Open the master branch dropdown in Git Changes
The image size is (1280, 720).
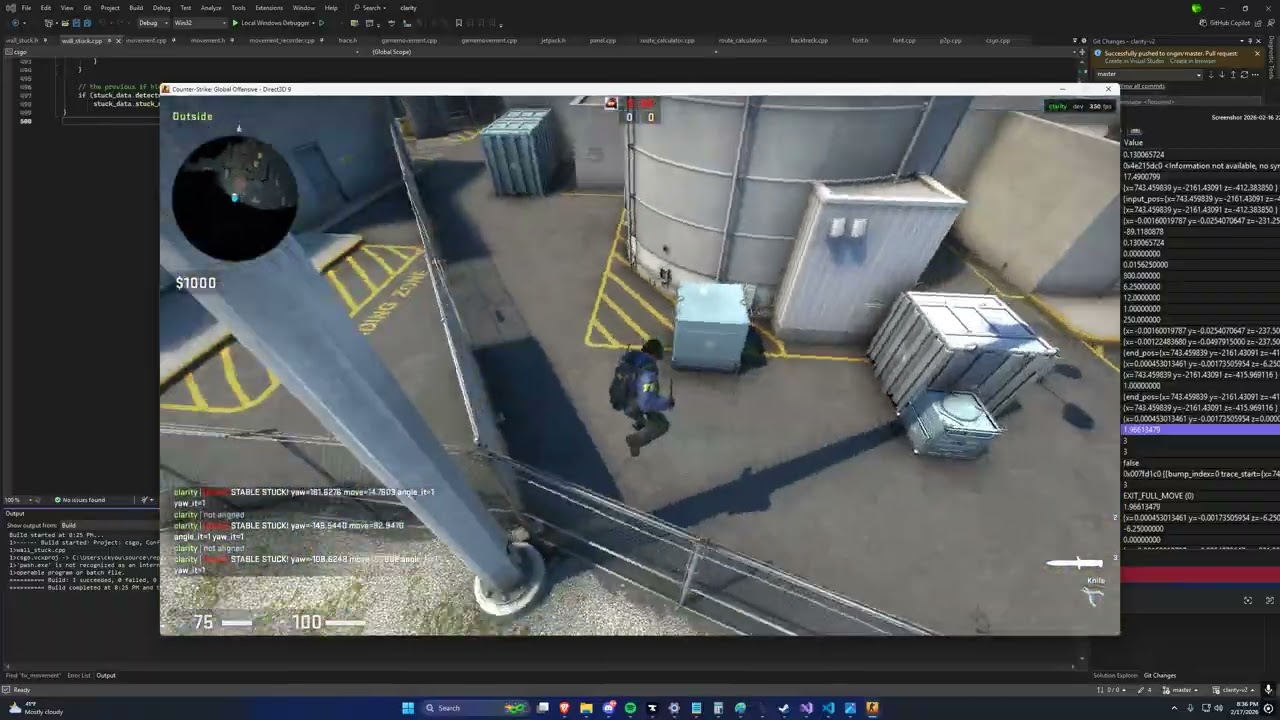[1149, 74]
